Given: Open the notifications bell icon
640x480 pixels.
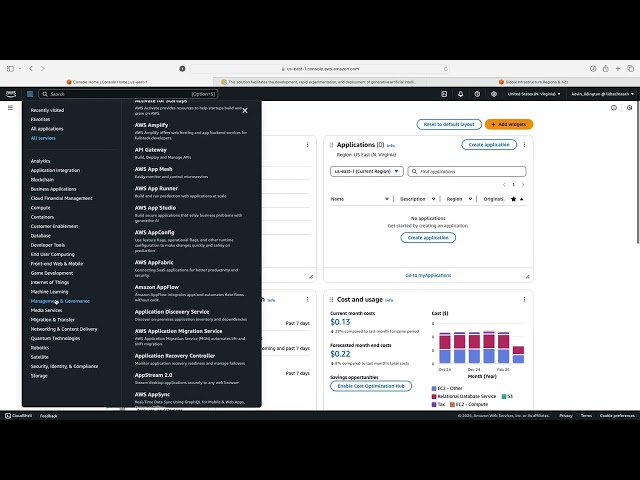Looking at the screenshot, I should 460,94.
